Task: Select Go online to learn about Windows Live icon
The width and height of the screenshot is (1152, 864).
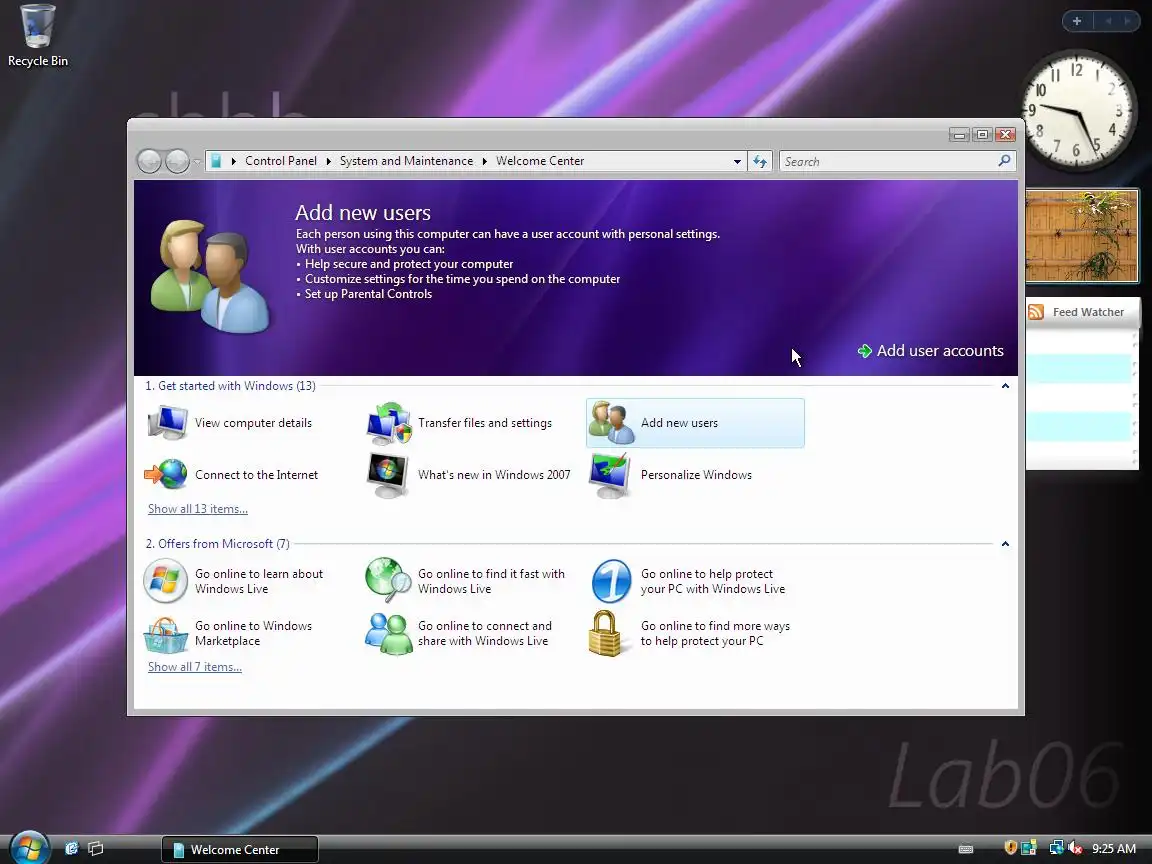Action: pyautogui.click(x=165, y=581)
